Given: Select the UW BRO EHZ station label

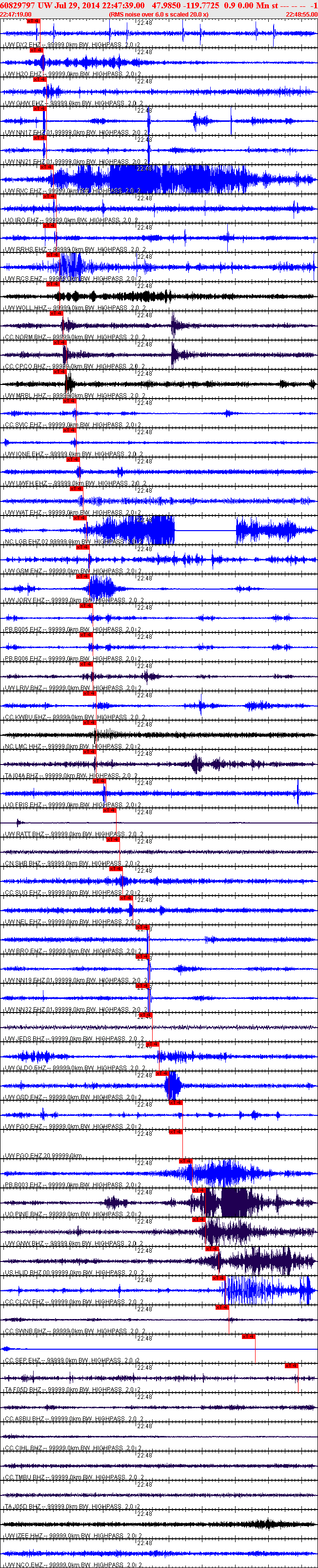Looking at the screenshot, I should click(x=73, y=951).
